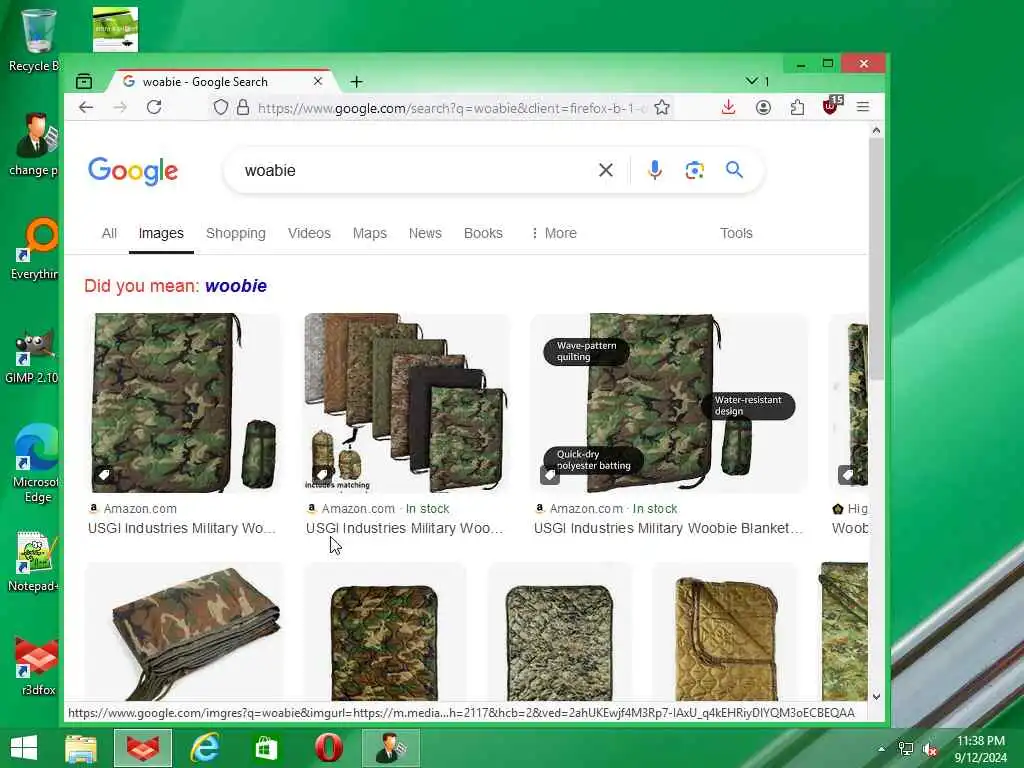This screenshot has height=768, width=1024.
Task: Click the page scrollbar up arrow
Action: click(876, 131)
